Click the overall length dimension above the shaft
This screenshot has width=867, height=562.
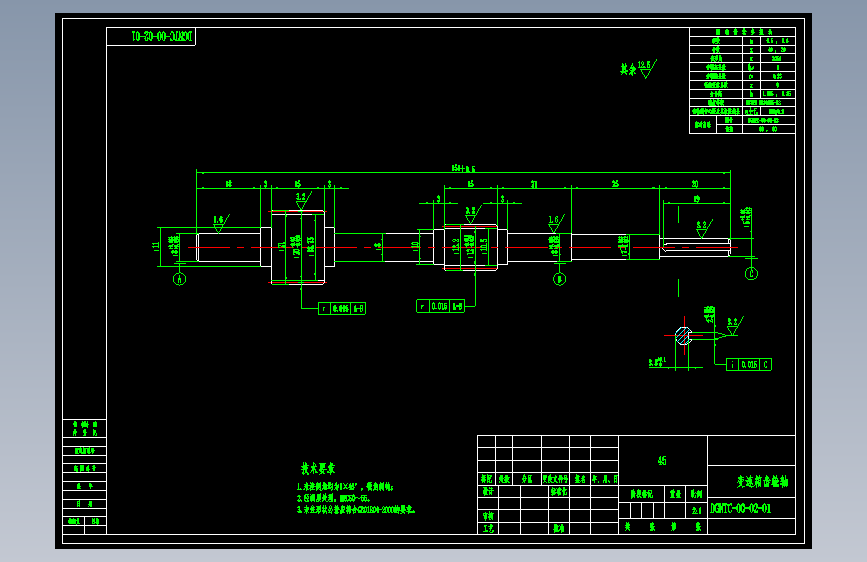[463, 169]
